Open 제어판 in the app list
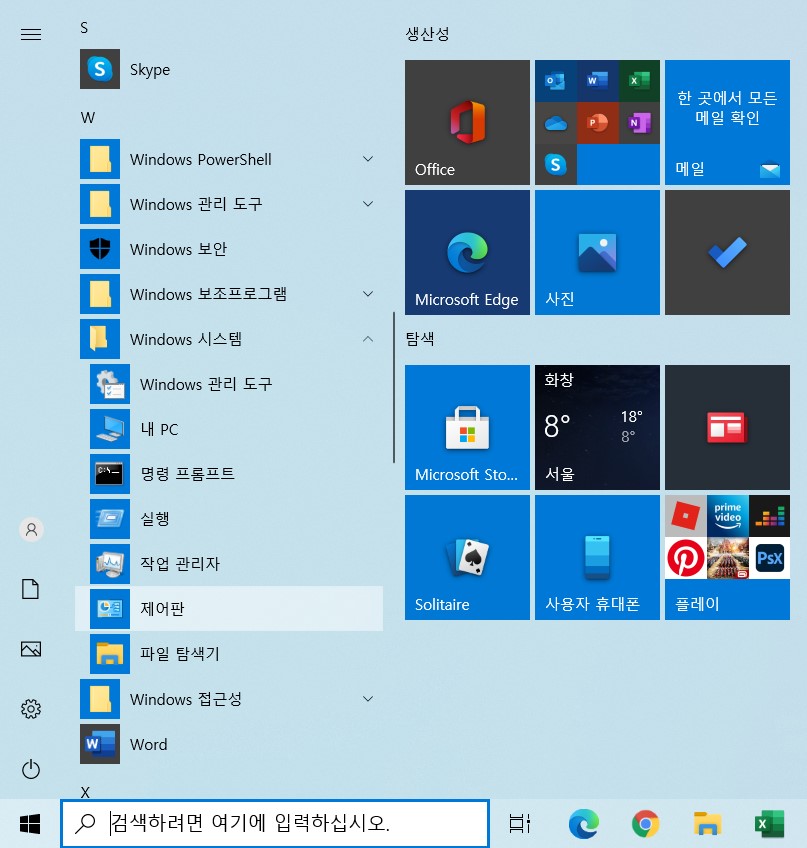 [x=229, y=609]
